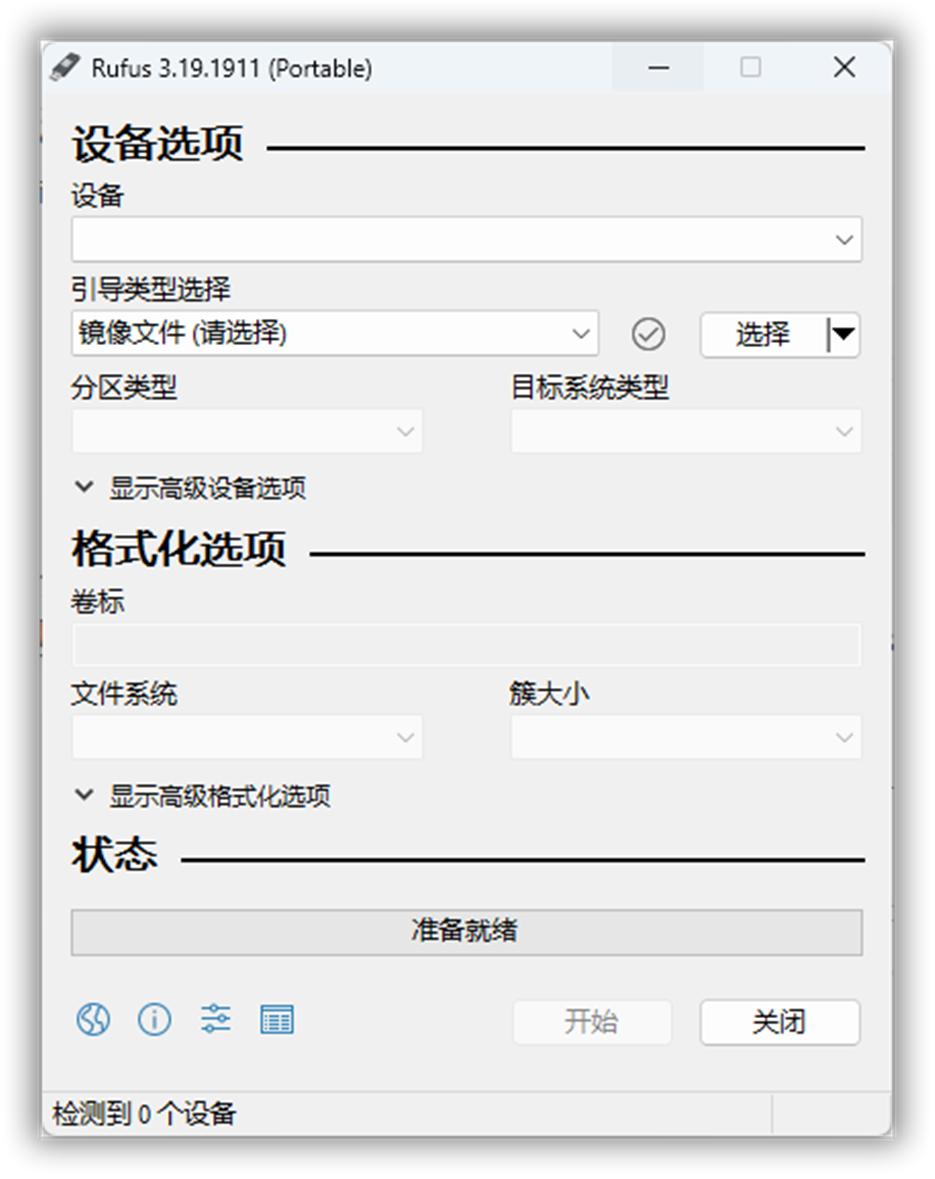This screenshot has height=1179, width=935.
Task: Open Rufus advanced settings sliders icon
Action: click(216, 1019)
